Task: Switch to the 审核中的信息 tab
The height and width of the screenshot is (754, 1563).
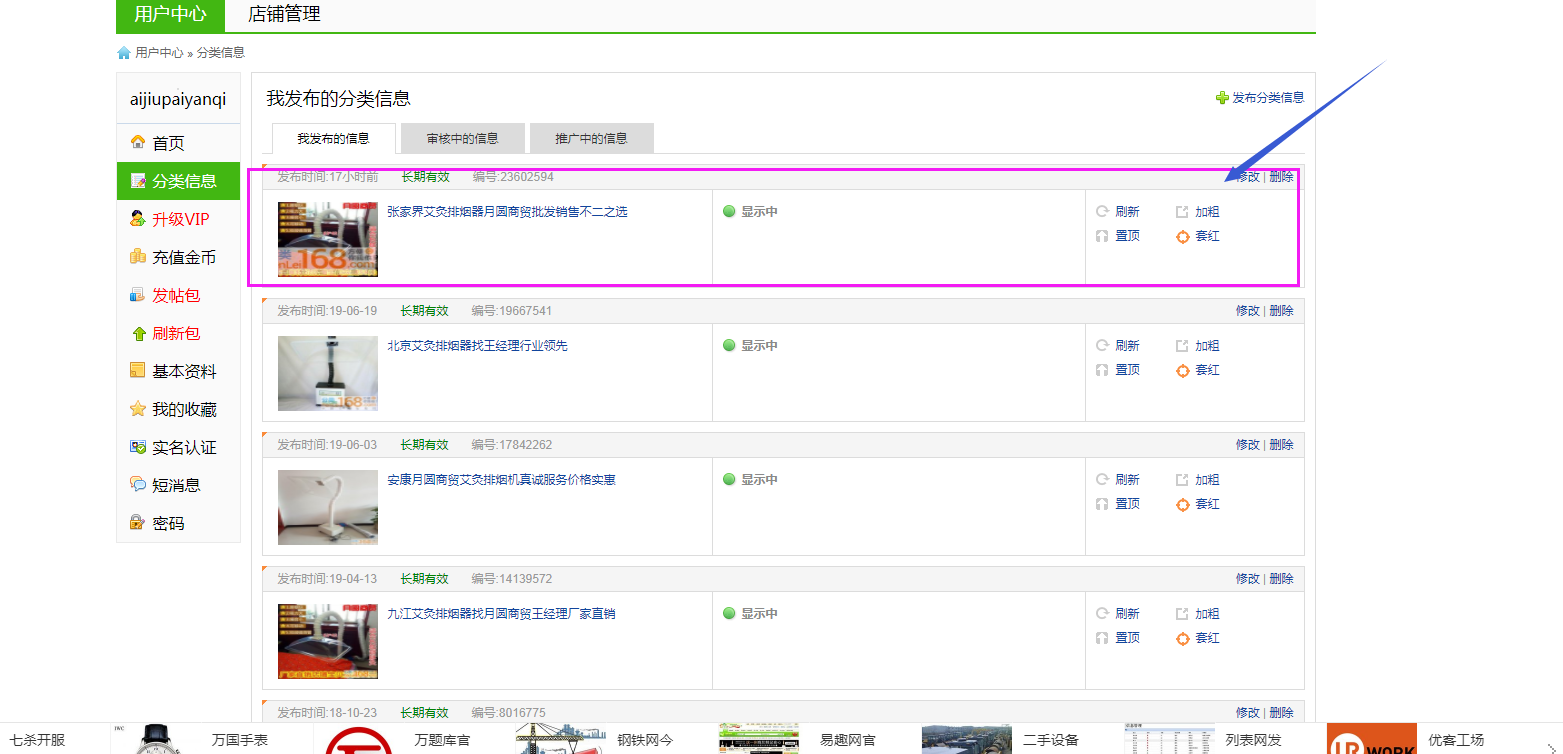Action: click(x=462, y=139)
